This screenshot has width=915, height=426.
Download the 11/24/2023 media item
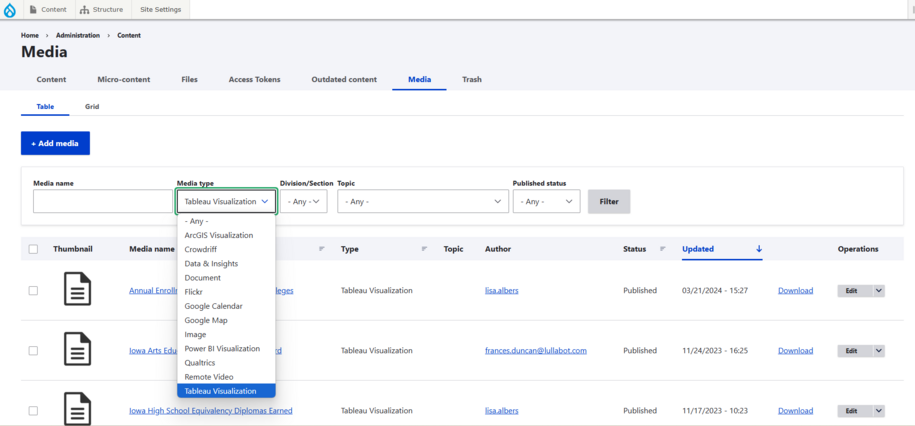[x=795, y=351]
